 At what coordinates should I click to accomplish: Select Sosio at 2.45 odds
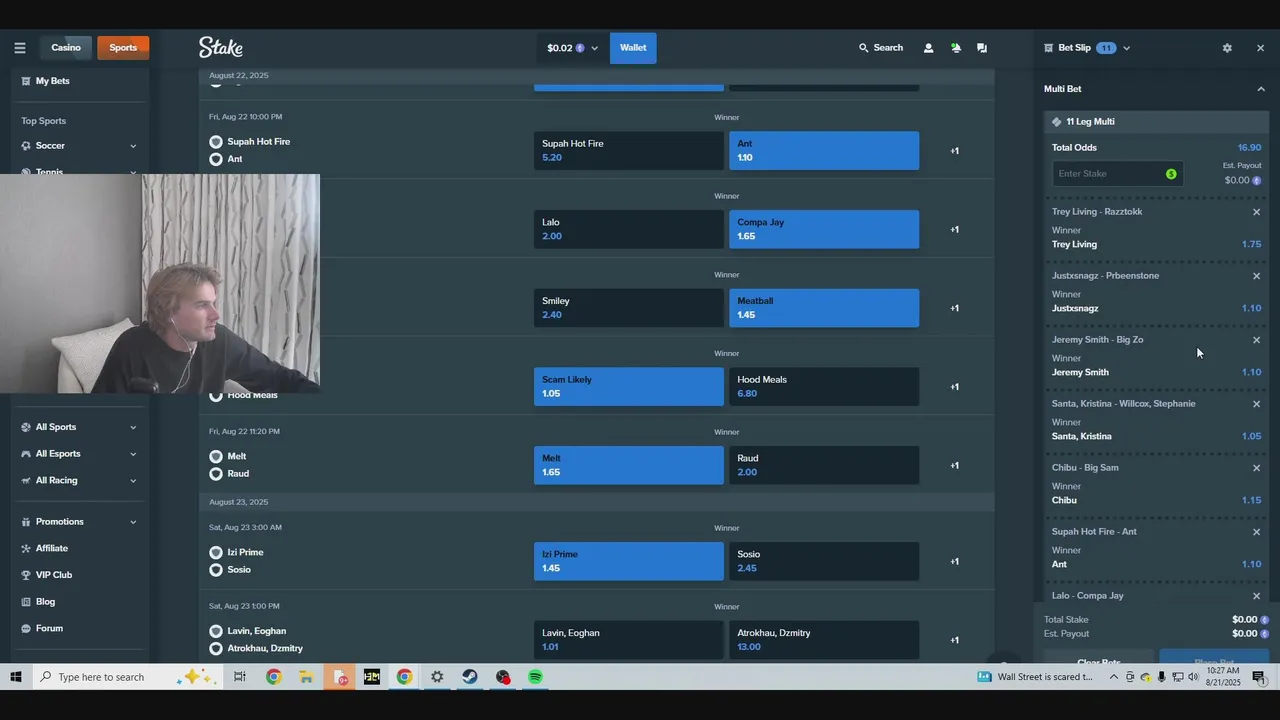[x=824, y=561]
